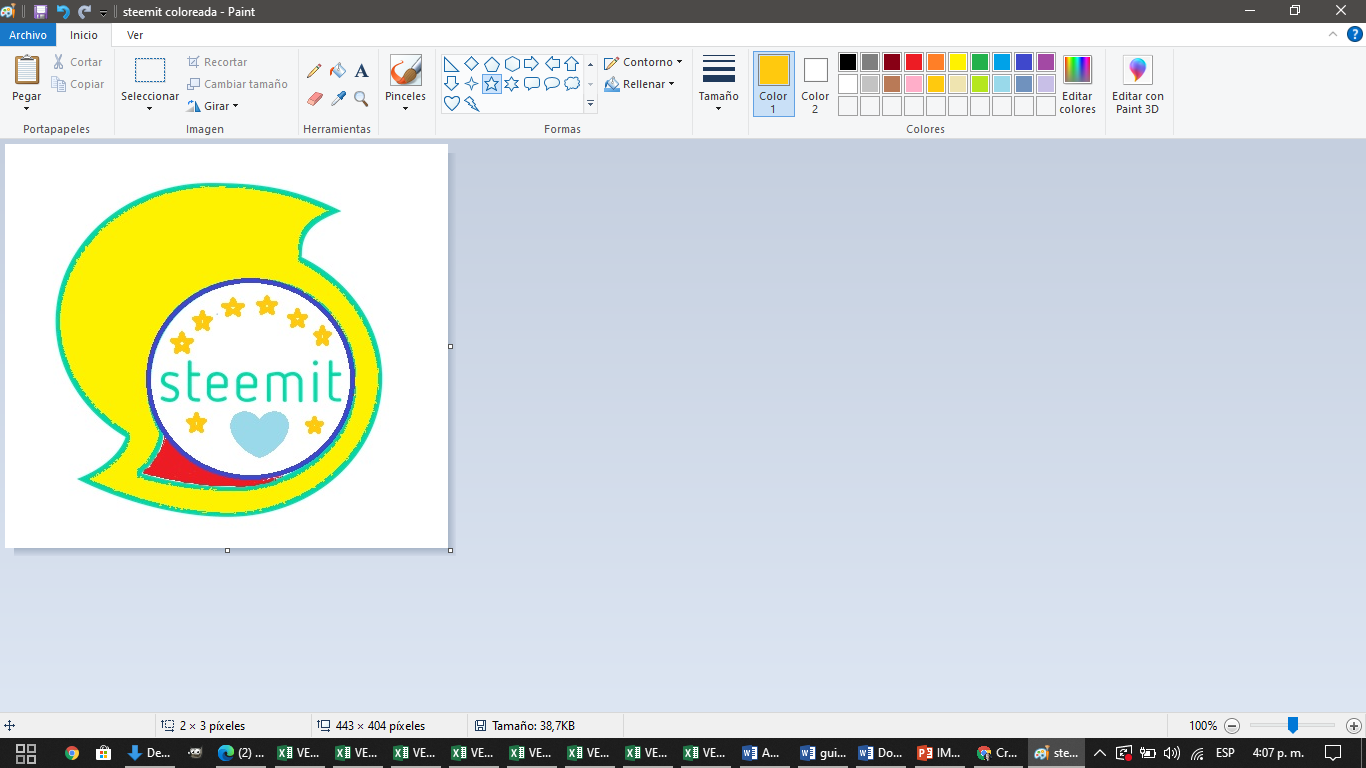This screenshot has height=768, width=1366.
Task: Switch to the Ver tab
Action: coord(135,35)
